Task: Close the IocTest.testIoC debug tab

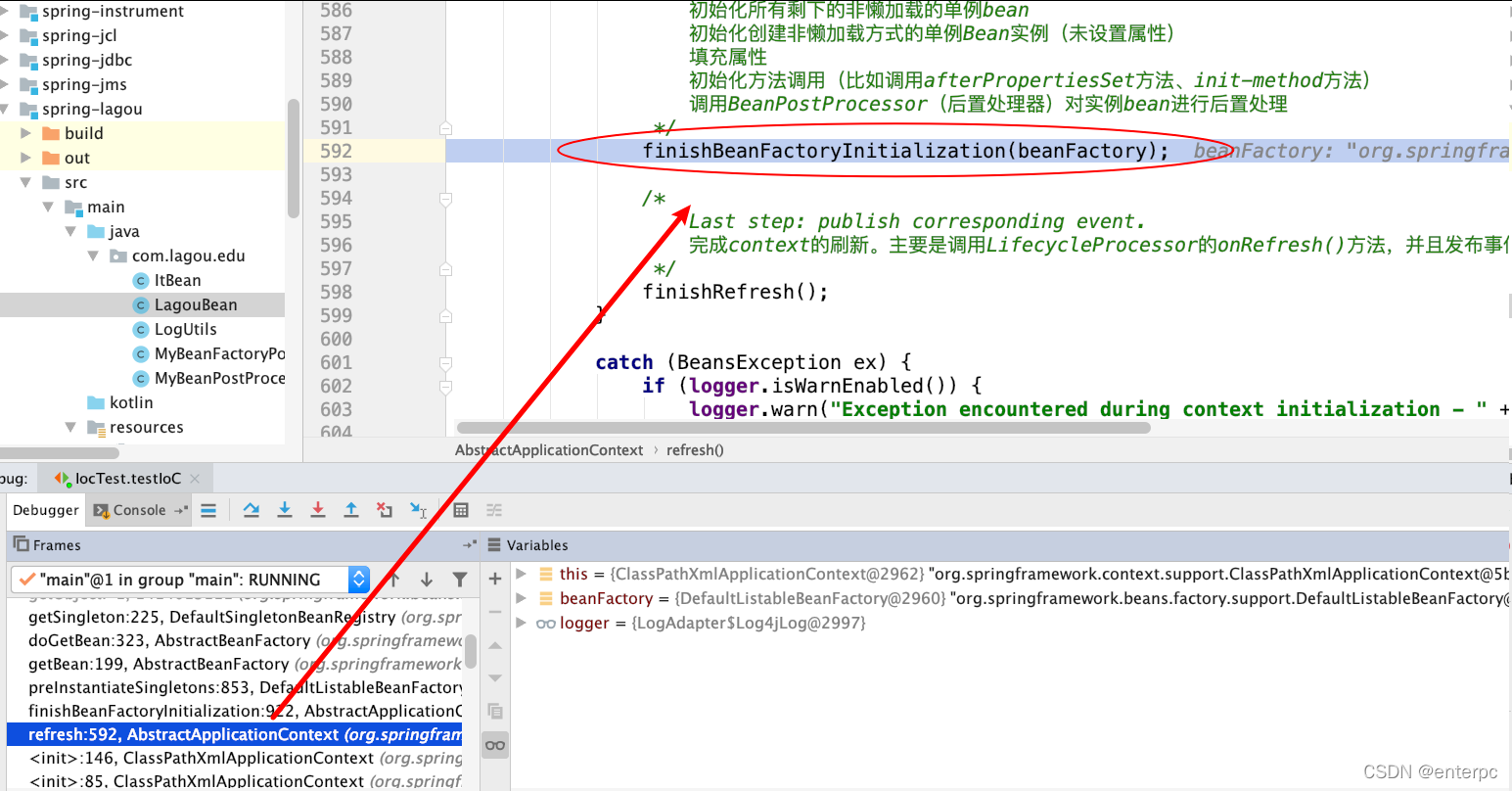Action: (x=195, y=479)
